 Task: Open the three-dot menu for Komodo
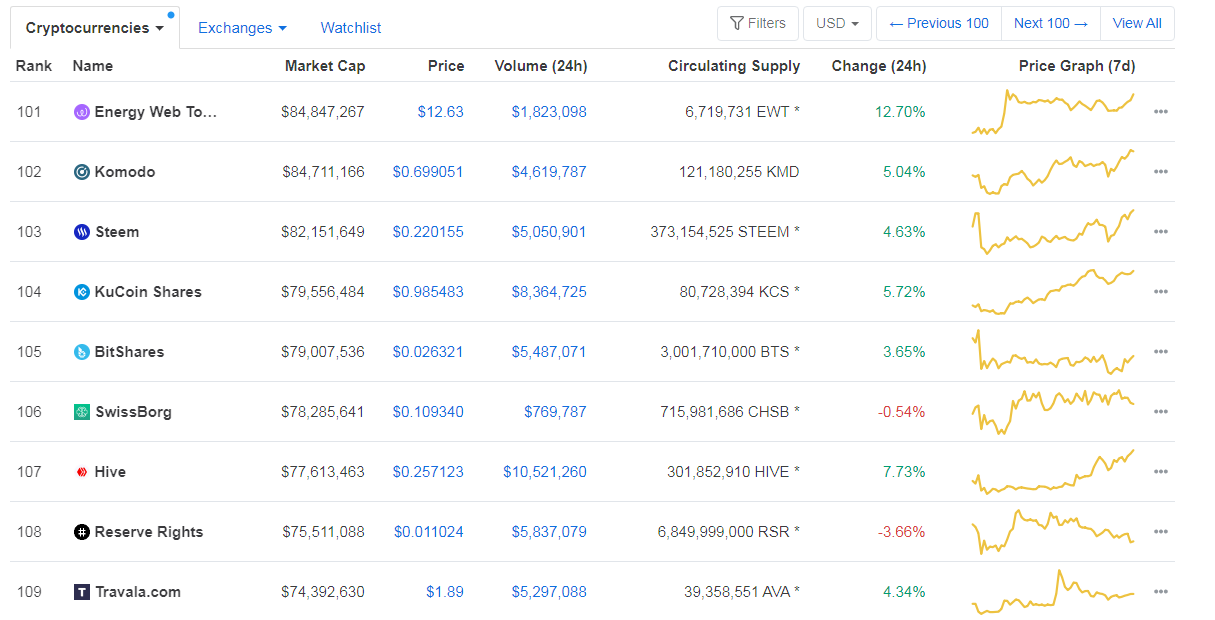[x=1160, y=172]
